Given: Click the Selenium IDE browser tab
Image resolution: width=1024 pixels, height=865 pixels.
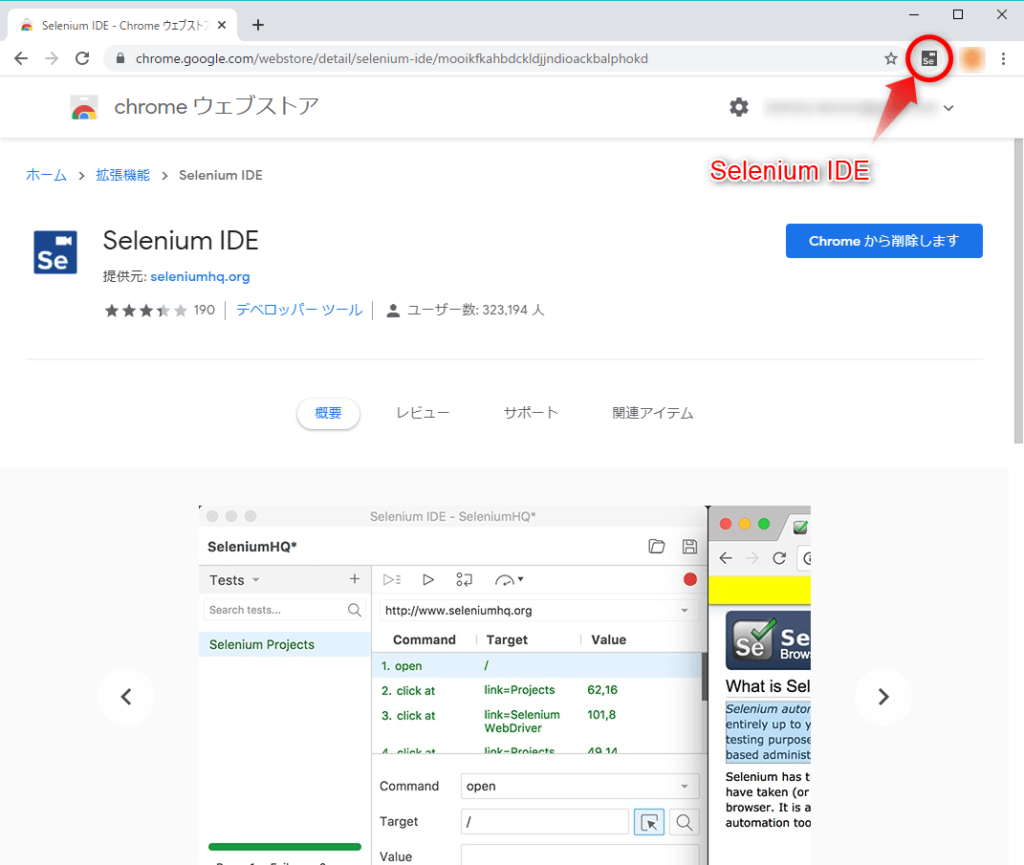Looking at the screenshot, I should 121,25.
